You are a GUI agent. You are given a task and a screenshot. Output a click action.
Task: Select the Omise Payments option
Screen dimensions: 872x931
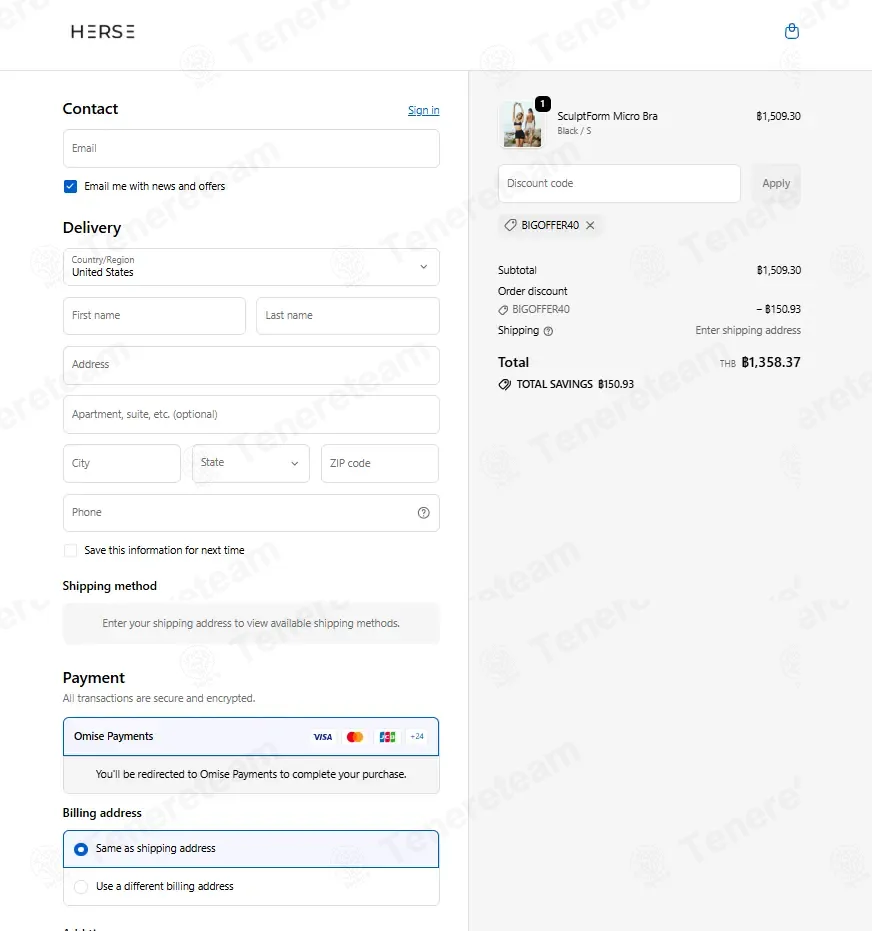pyautogui.click(x=251, y=736)
